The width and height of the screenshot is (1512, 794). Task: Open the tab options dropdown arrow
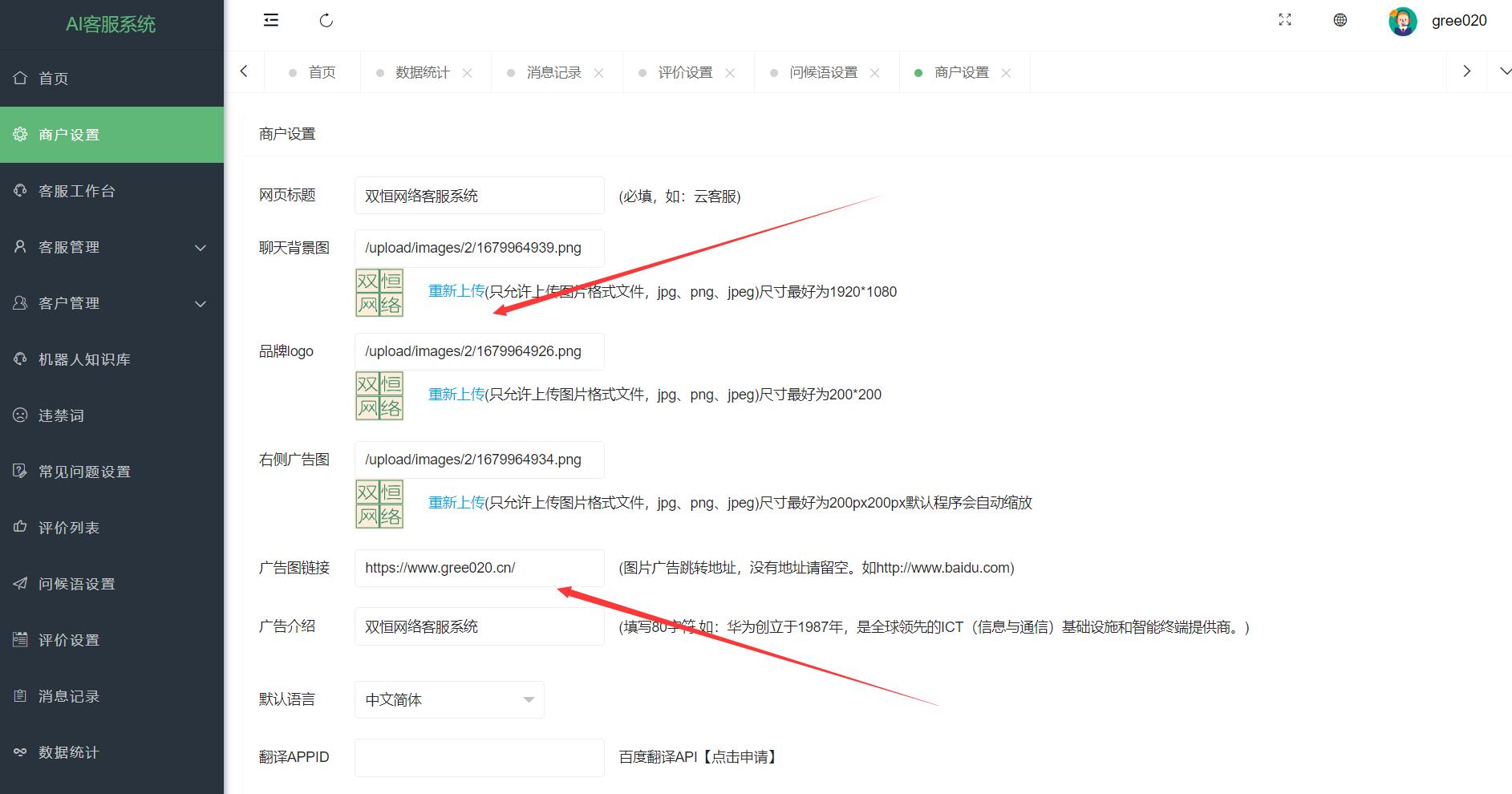1505,71
